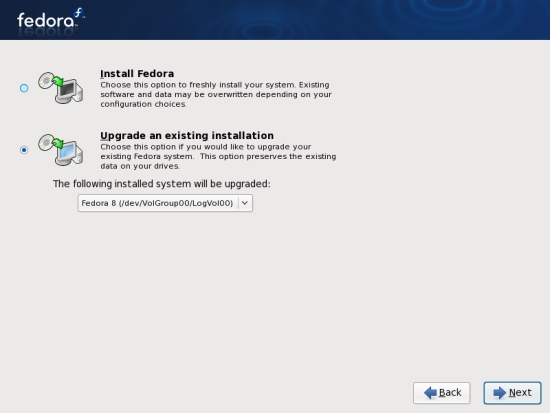Click the Next button

512,393
